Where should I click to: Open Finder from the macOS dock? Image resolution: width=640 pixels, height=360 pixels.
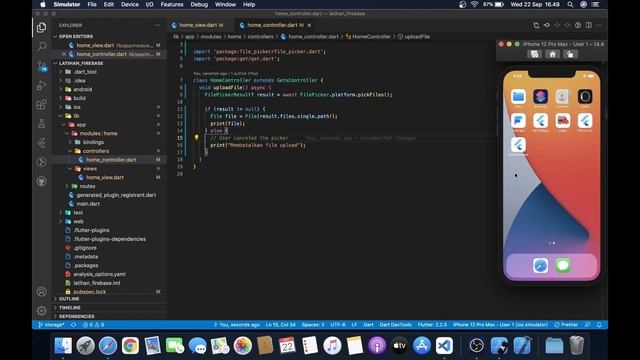tap(63, 346)
